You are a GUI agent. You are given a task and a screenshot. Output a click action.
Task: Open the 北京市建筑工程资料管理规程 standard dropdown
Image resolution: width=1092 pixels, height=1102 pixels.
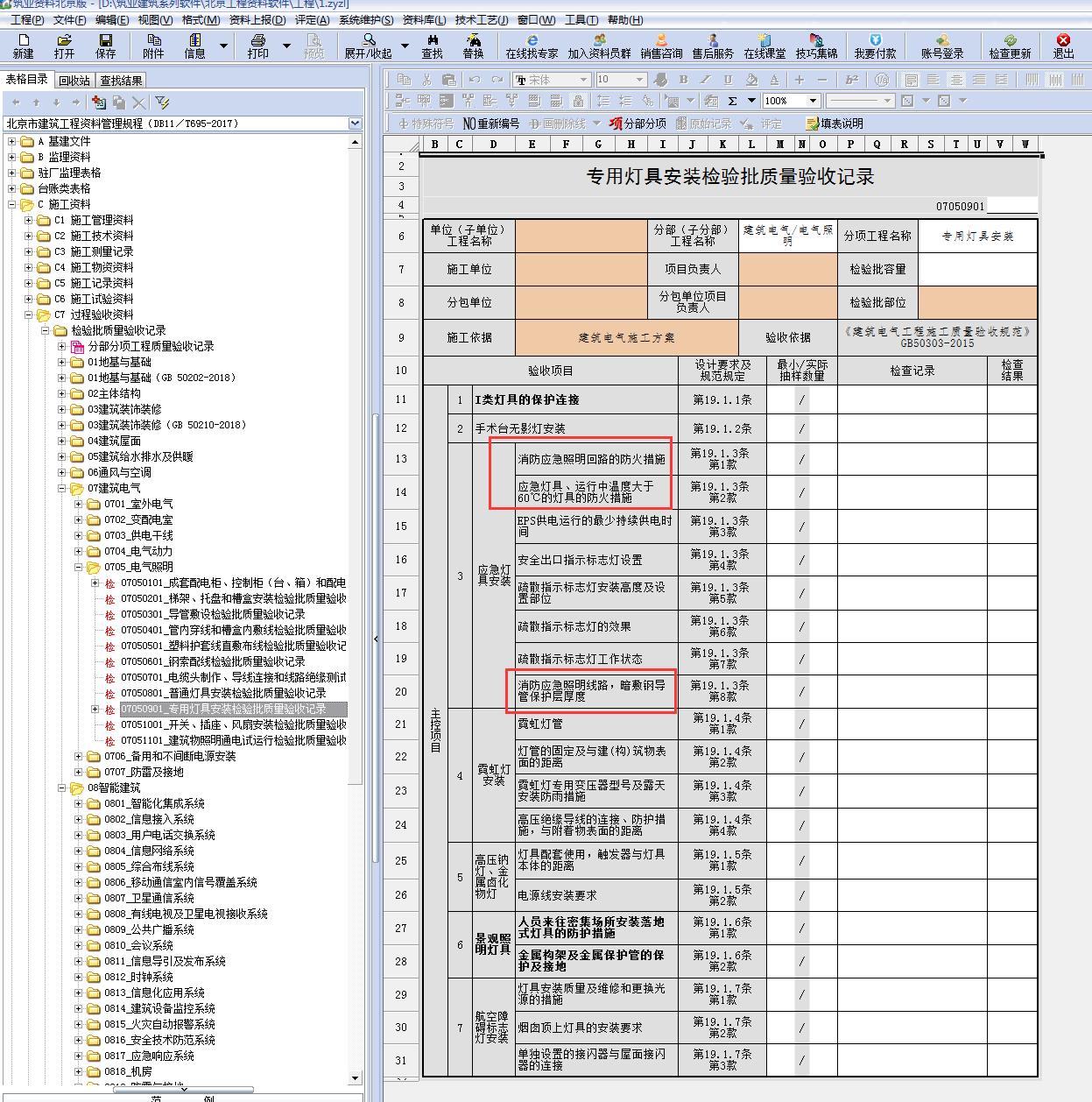coord(355,124)
